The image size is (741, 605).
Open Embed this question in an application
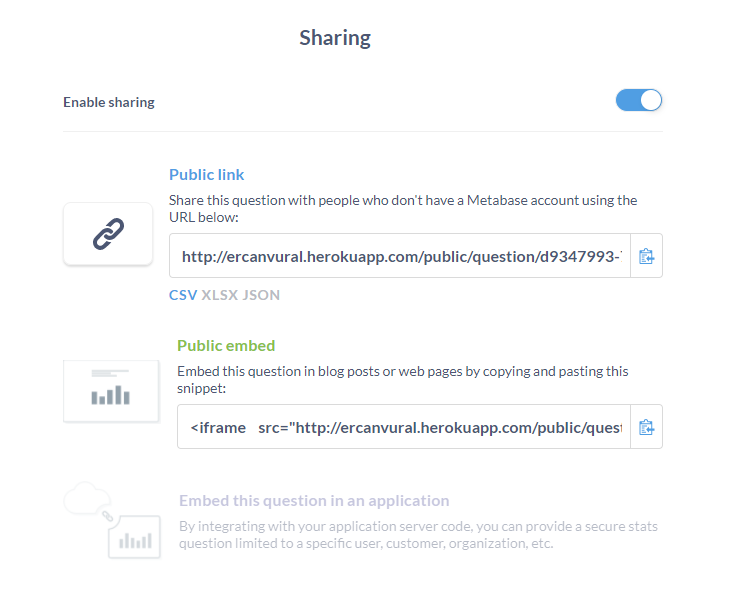coord(314,501)
